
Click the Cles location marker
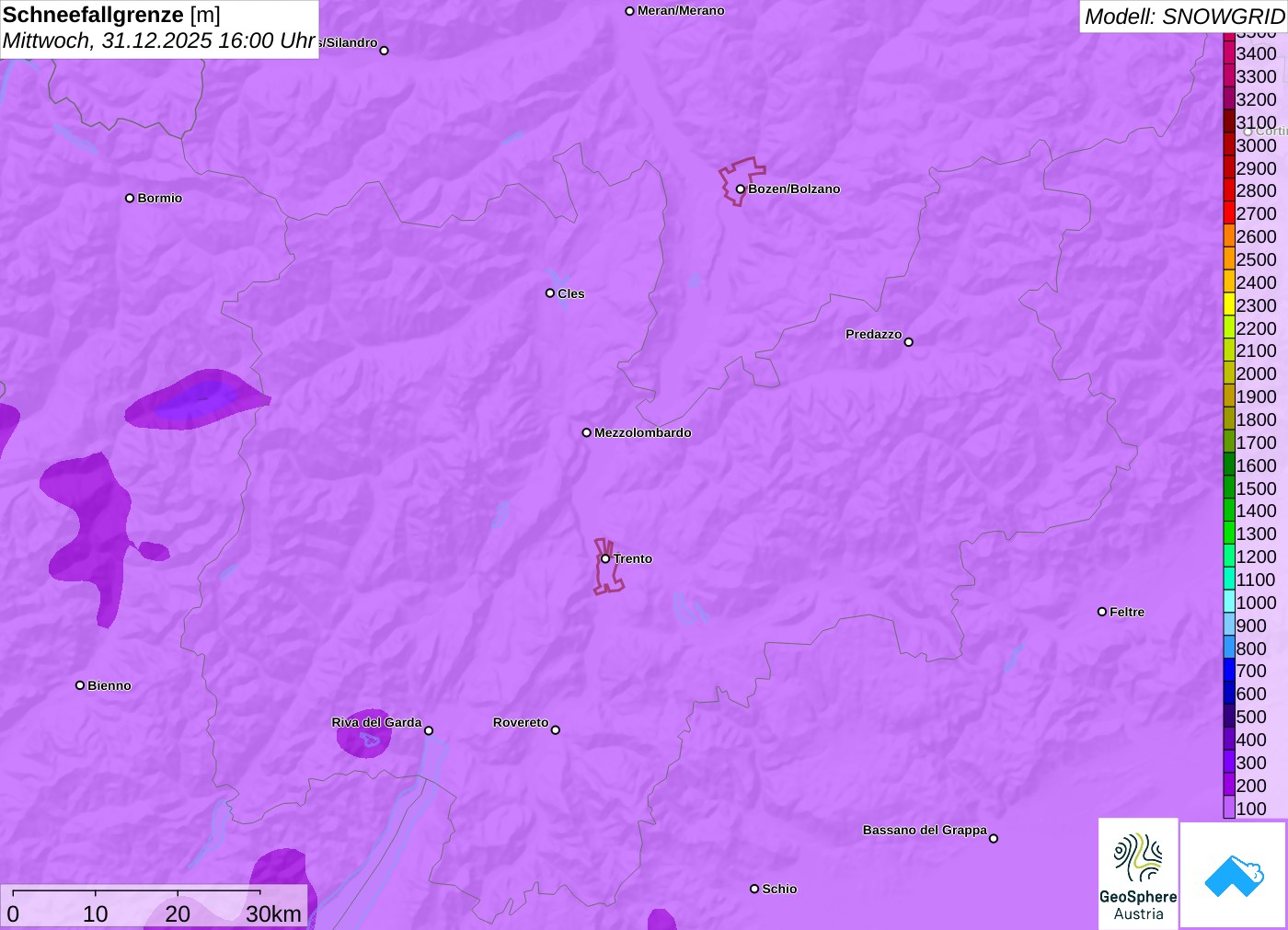click(550, 293)
